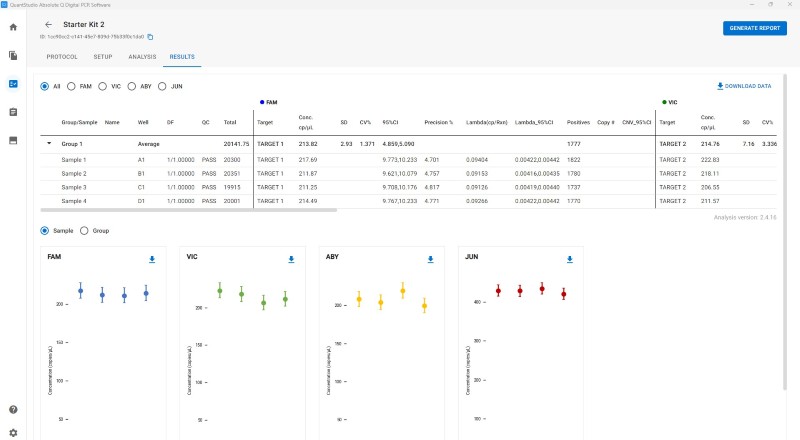Open the Settings gear icon
800x440 pixels.
tap(13, 433)
